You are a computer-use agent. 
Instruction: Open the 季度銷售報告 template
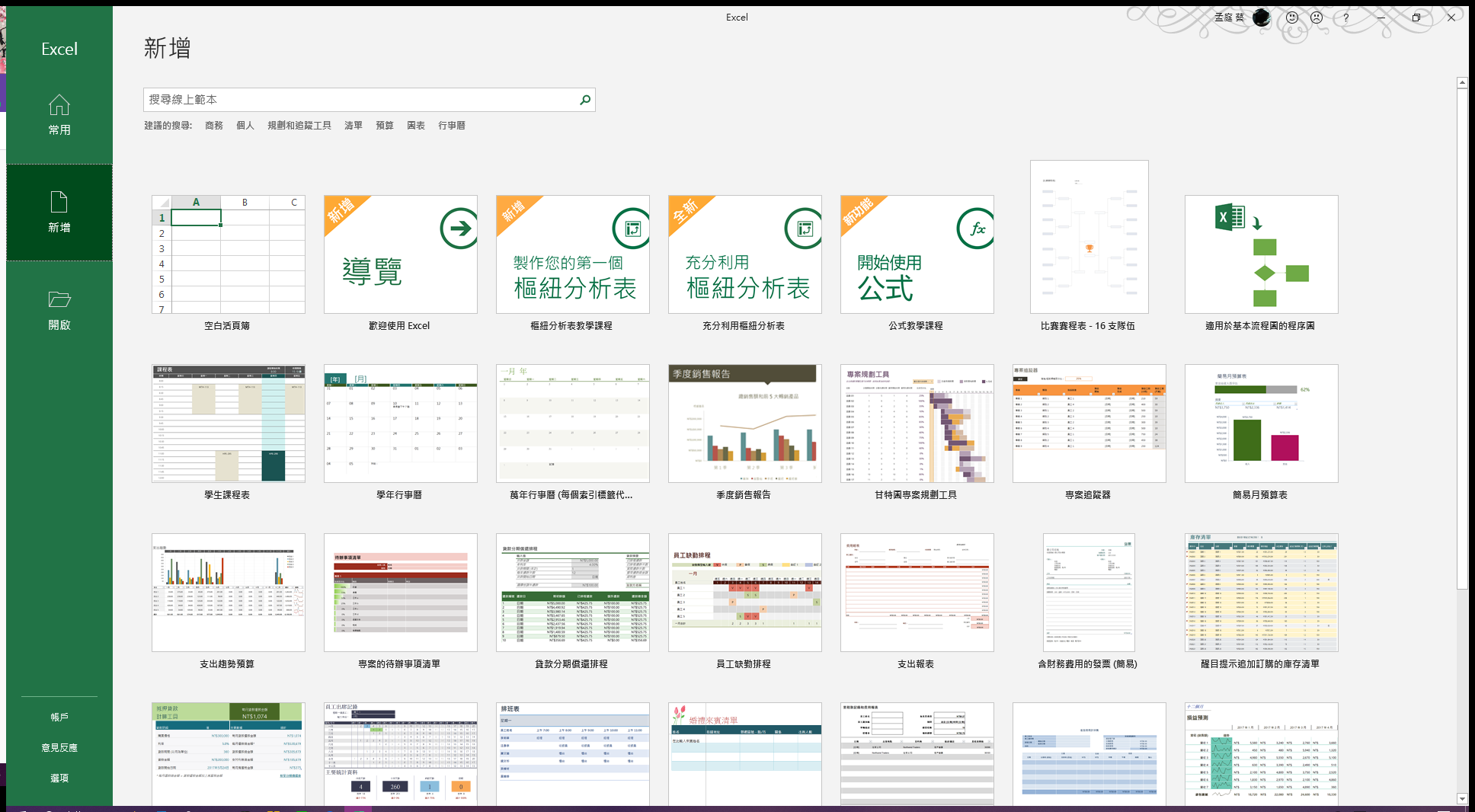(745, 424)
